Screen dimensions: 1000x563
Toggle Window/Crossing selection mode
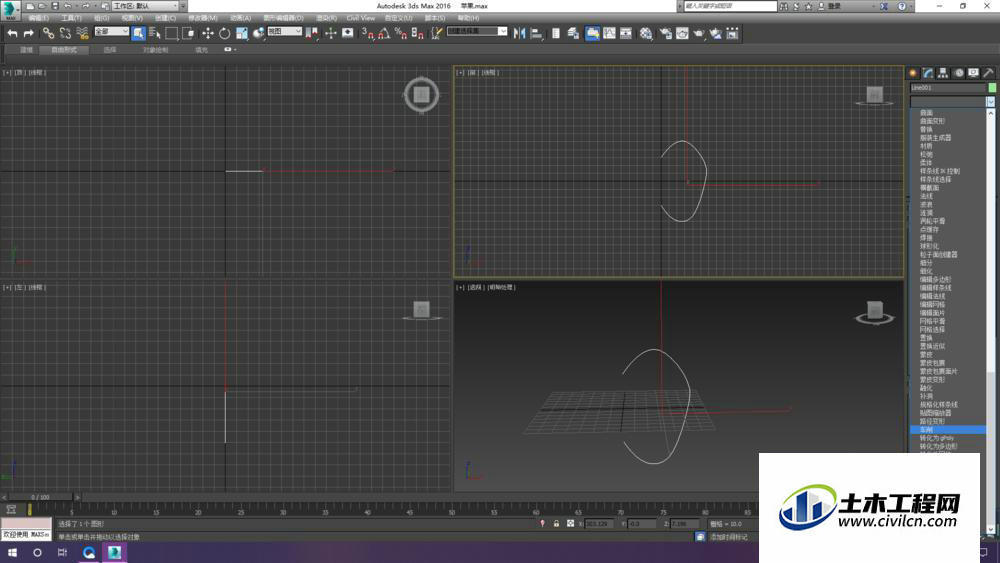click(188, 33)
